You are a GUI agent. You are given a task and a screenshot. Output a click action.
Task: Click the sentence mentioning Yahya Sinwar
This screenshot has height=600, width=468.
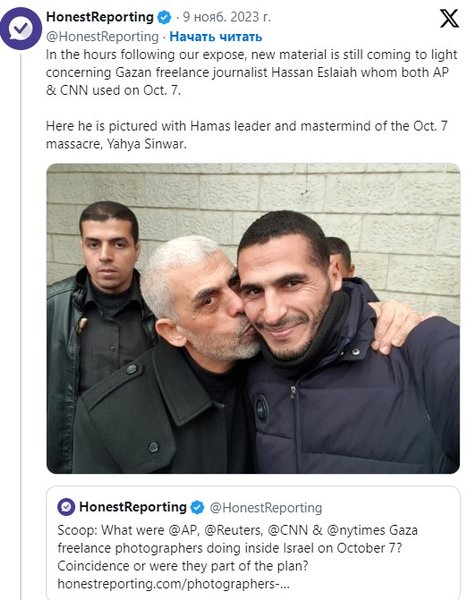pos(246,135)
